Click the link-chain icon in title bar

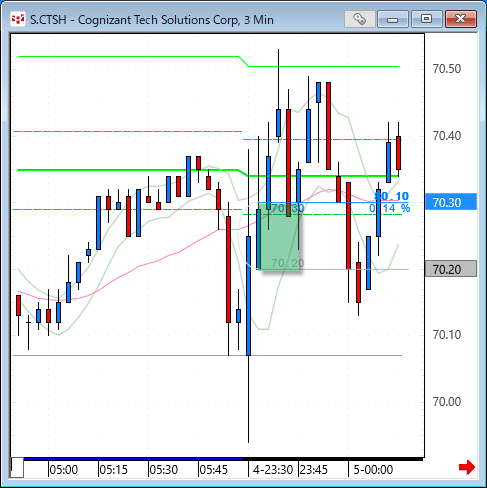(x=359, y=19)
